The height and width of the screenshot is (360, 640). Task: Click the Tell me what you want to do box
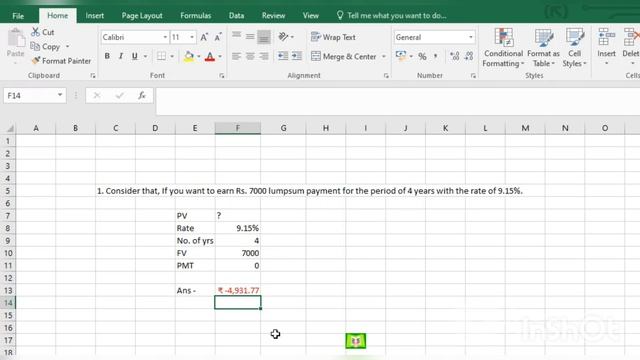[x=392, y=16]
